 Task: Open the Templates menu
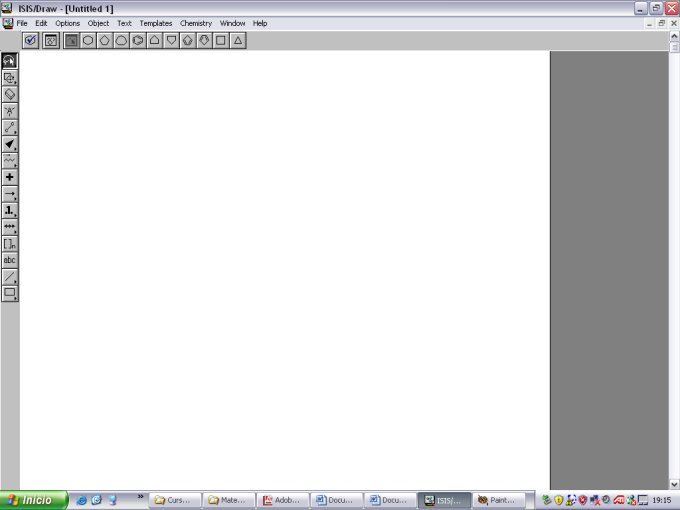pyautogui.click(x=156, y=23)
